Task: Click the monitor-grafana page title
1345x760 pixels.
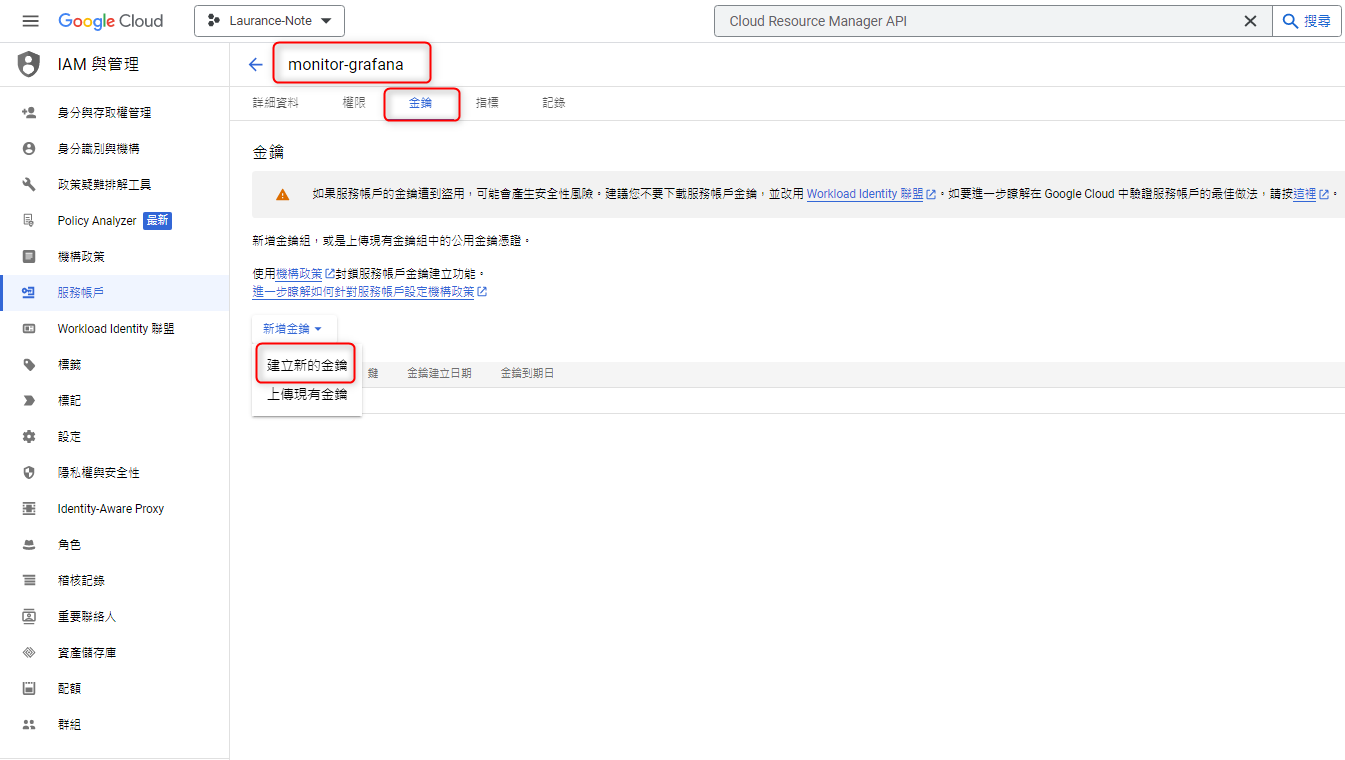Action: 346,65
